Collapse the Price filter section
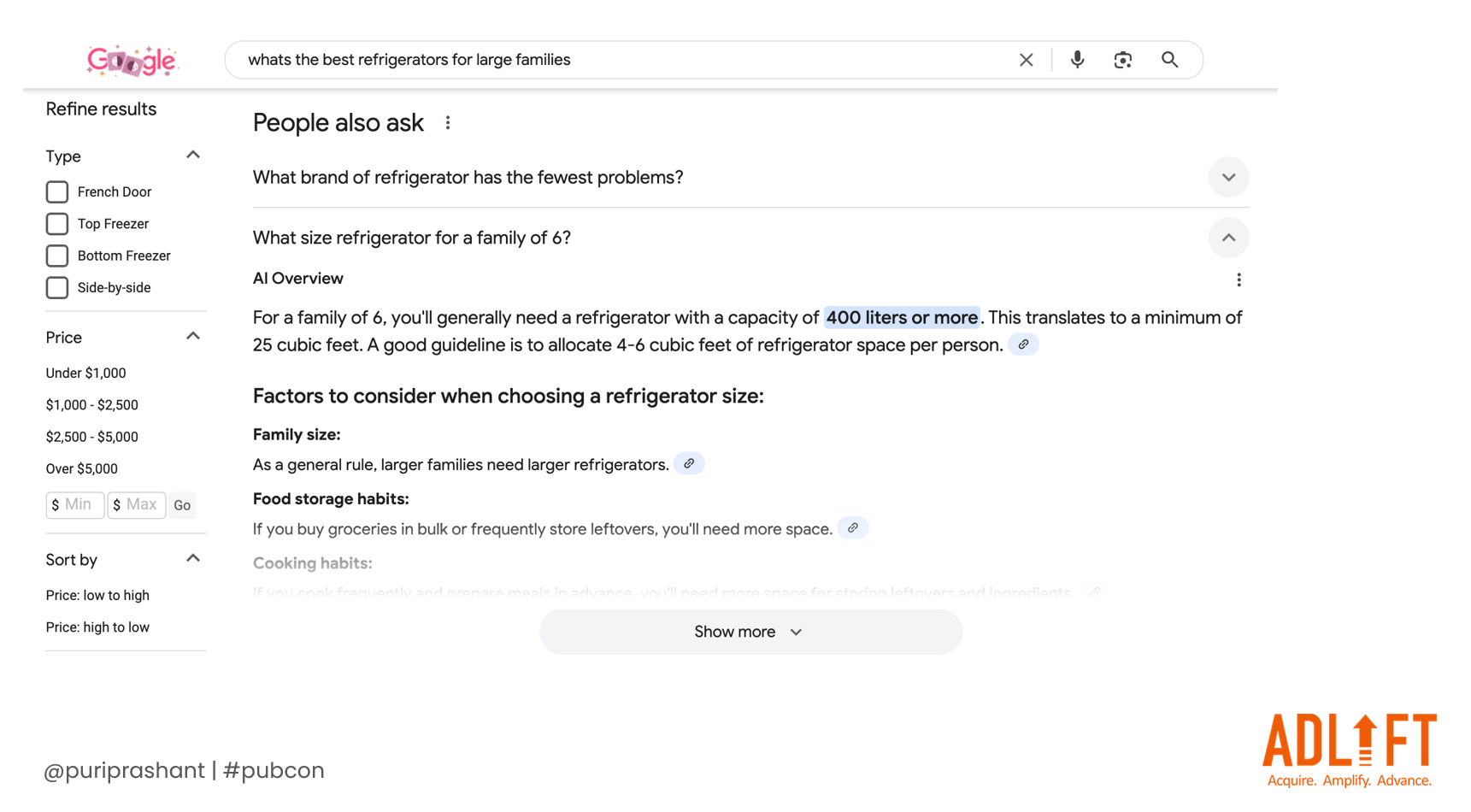 (193, 337)
